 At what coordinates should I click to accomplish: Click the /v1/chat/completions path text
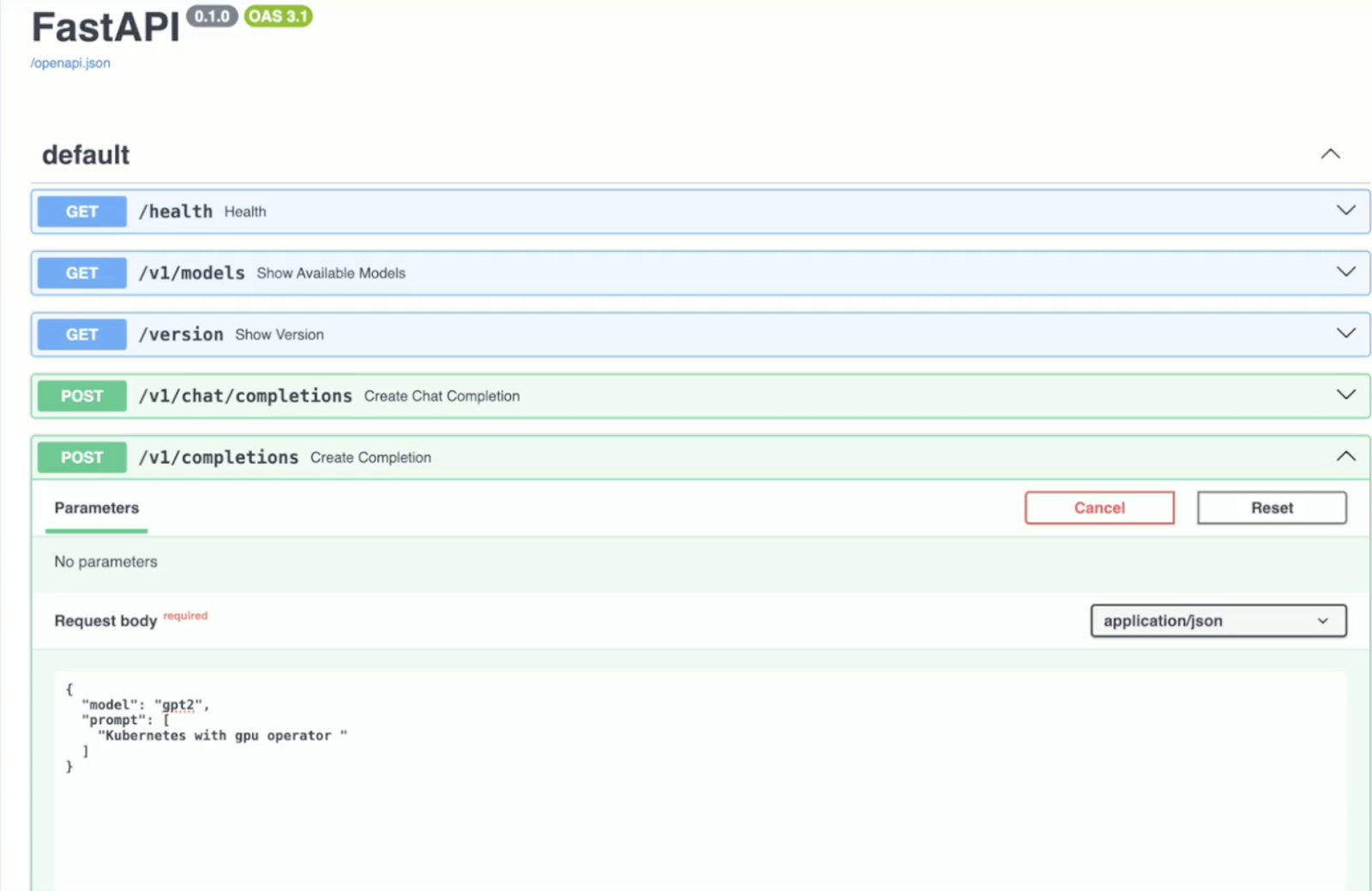[245, 396]
